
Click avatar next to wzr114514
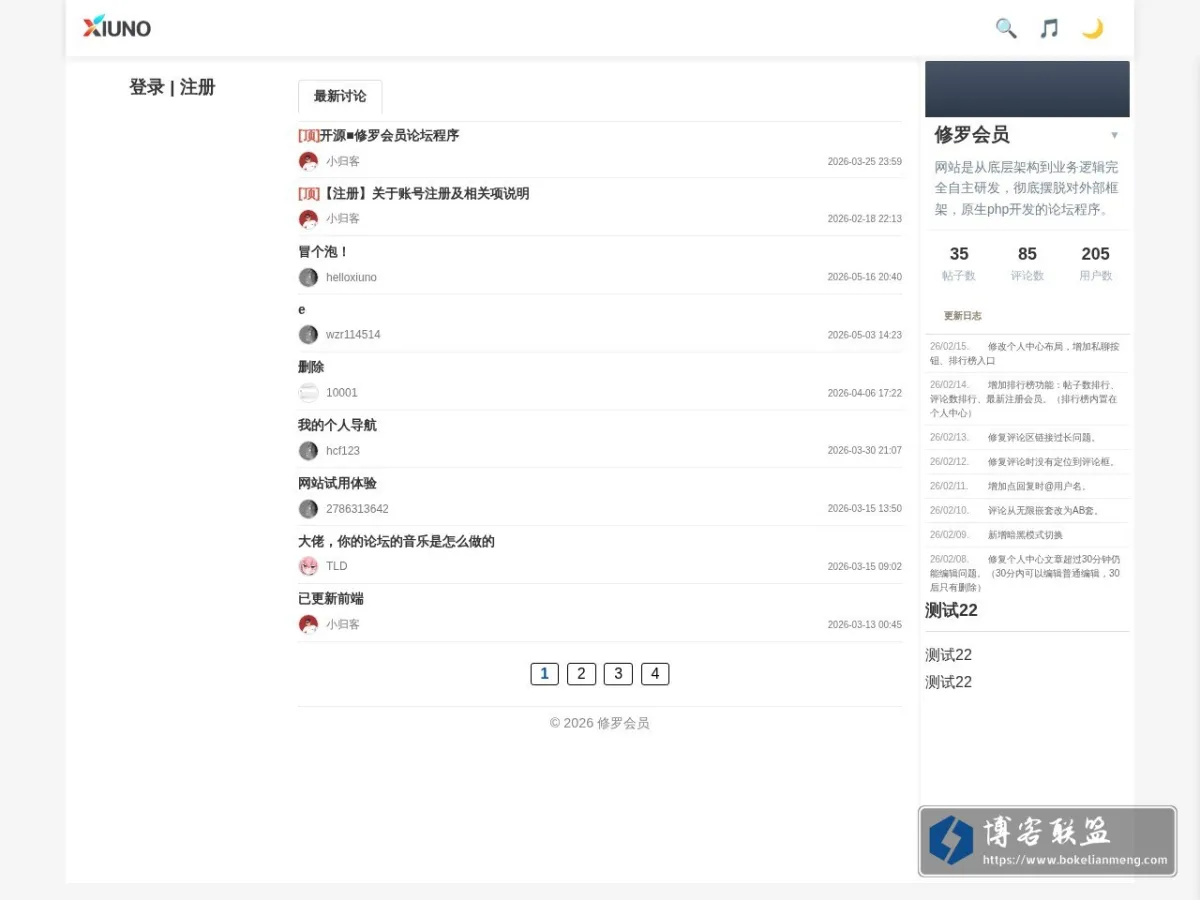(308, 334)
